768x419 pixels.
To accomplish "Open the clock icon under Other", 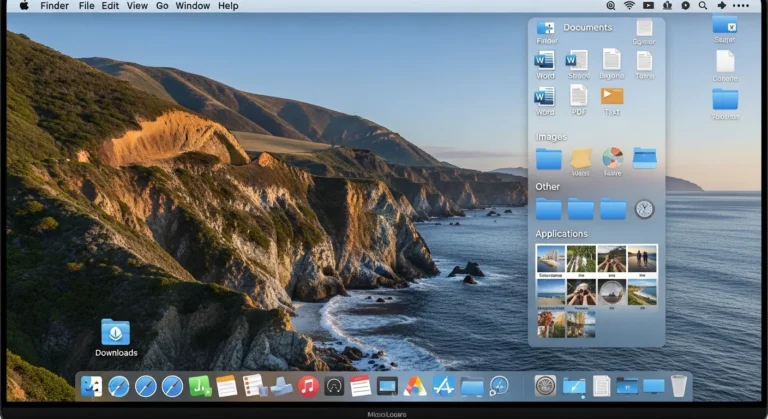I will 644,208.
